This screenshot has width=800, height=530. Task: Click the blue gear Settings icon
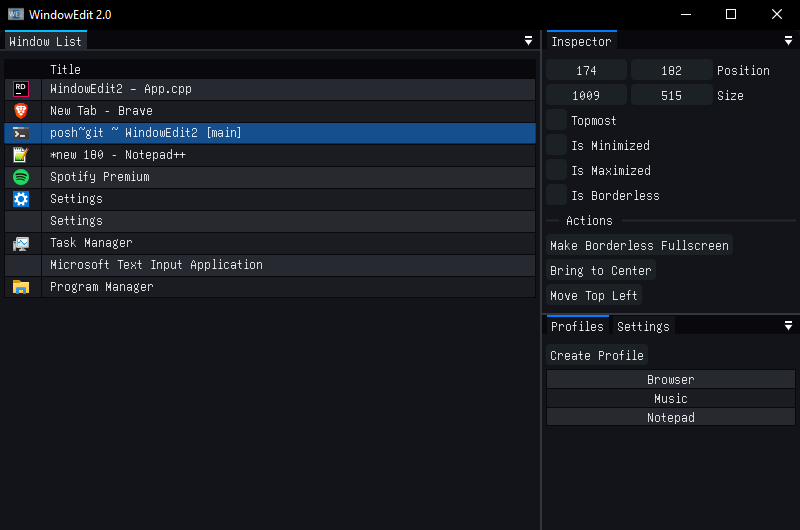pyautogui.click(x=21, y=199)
